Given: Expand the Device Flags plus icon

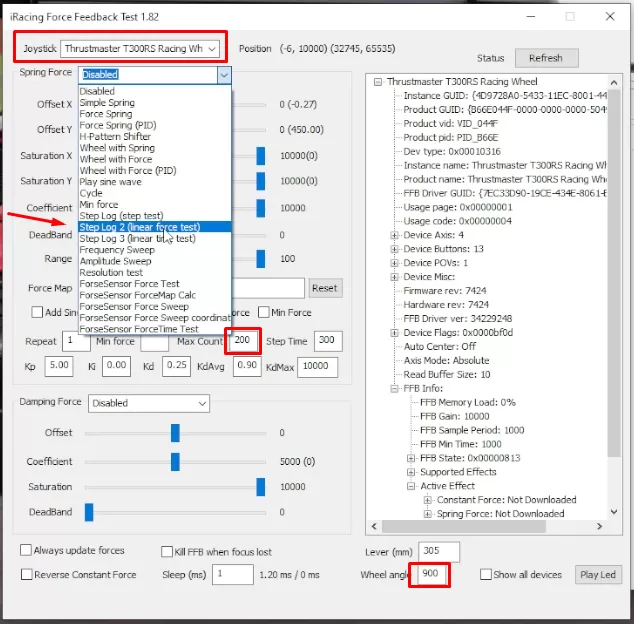Looking at the screenshot, I should point(394,333).
